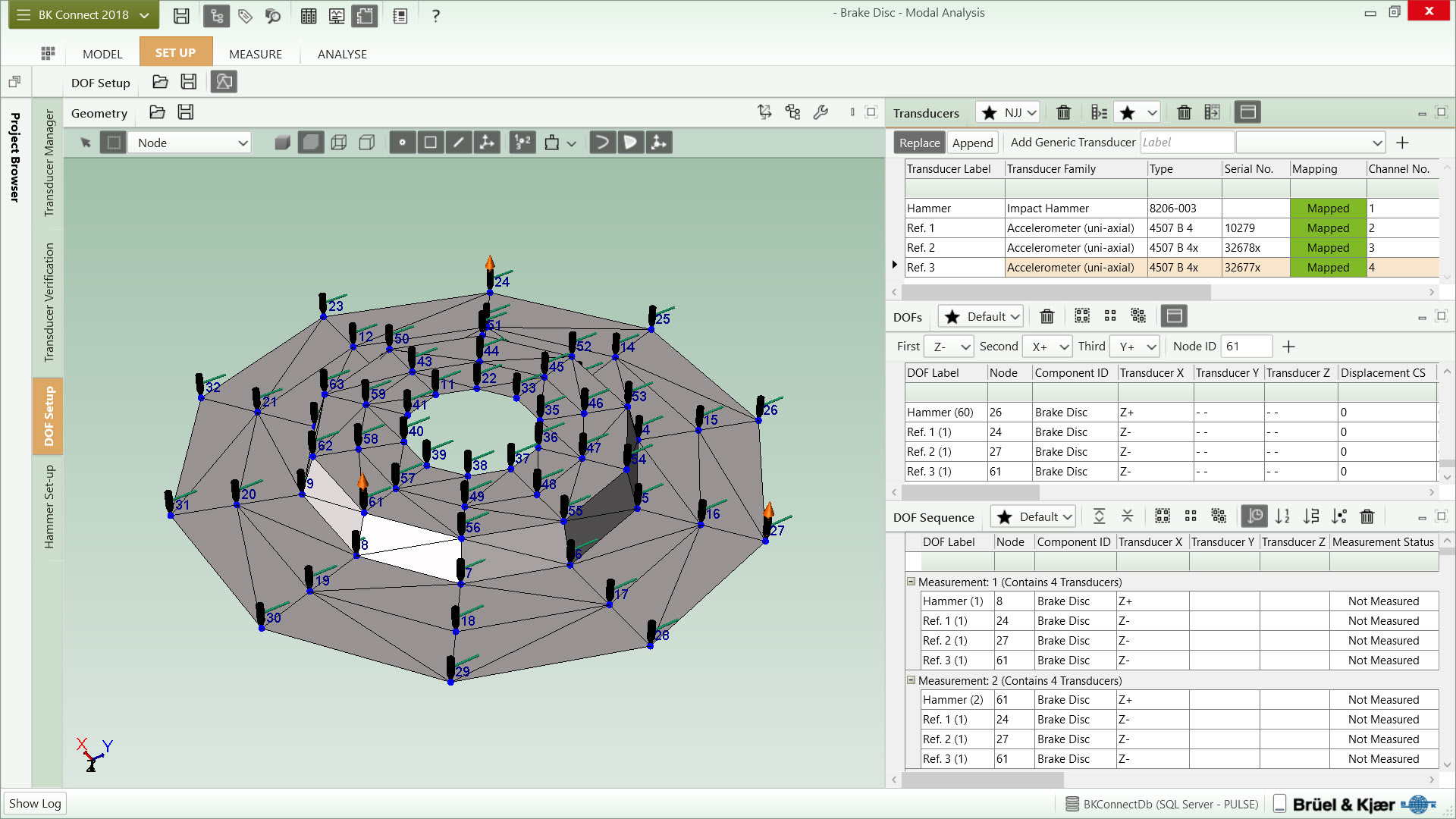Toggle Replace mode for transducers
1456x819 pixels.
[x=919, y=143]
